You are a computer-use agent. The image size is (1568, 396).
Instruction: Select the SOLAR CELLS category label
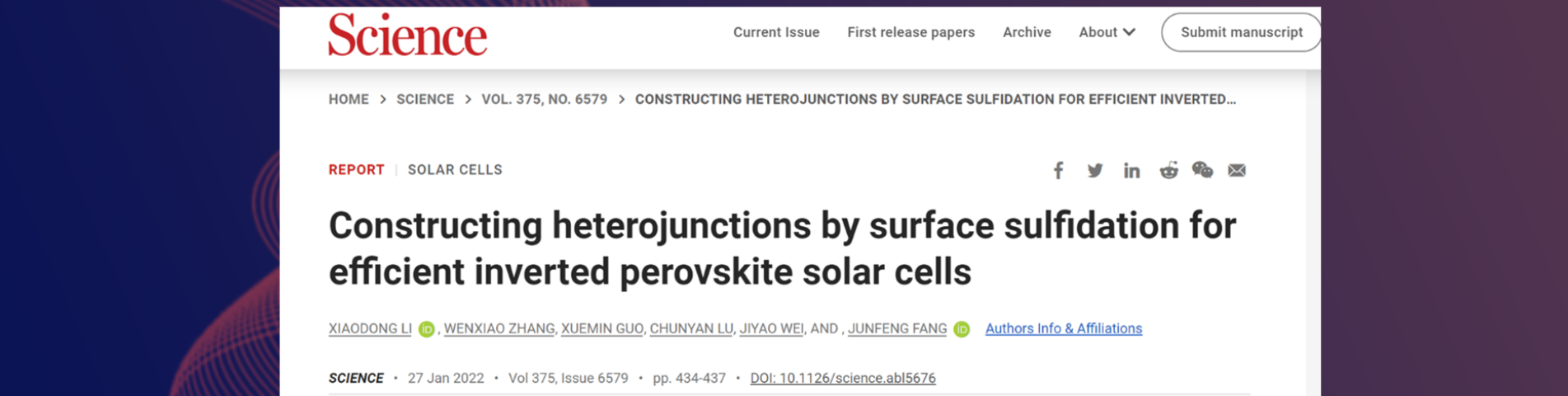pyautogui.click(x=455, y=170)
